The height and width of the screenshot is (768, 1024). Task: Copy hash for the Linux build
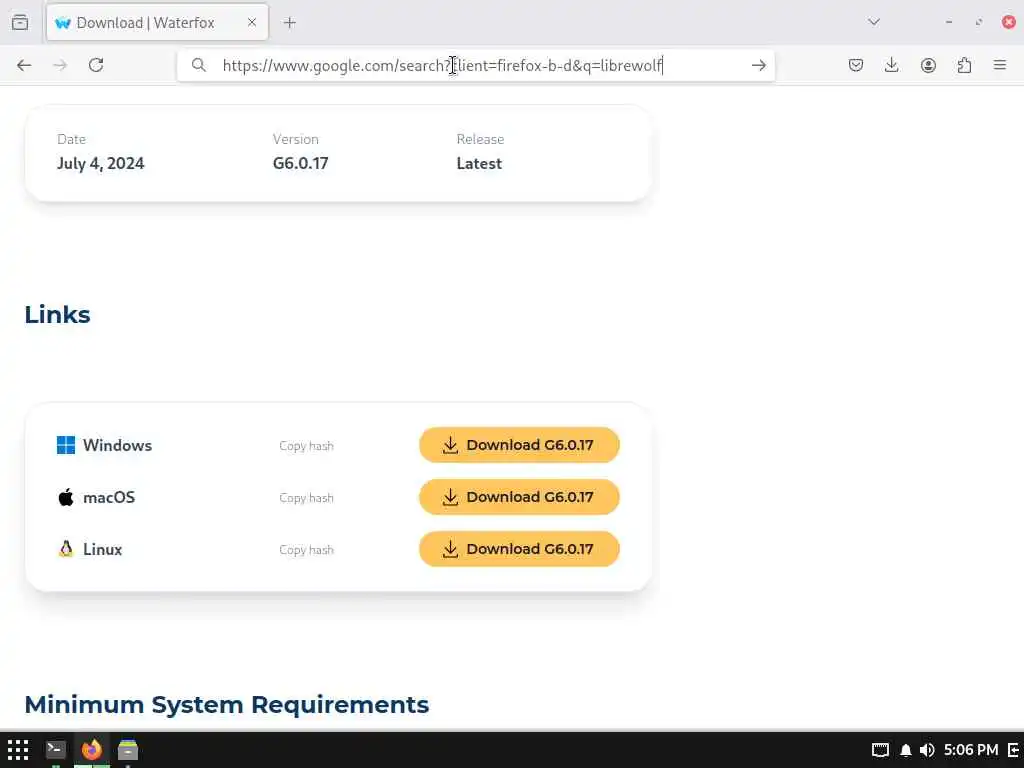pos(306,551)
